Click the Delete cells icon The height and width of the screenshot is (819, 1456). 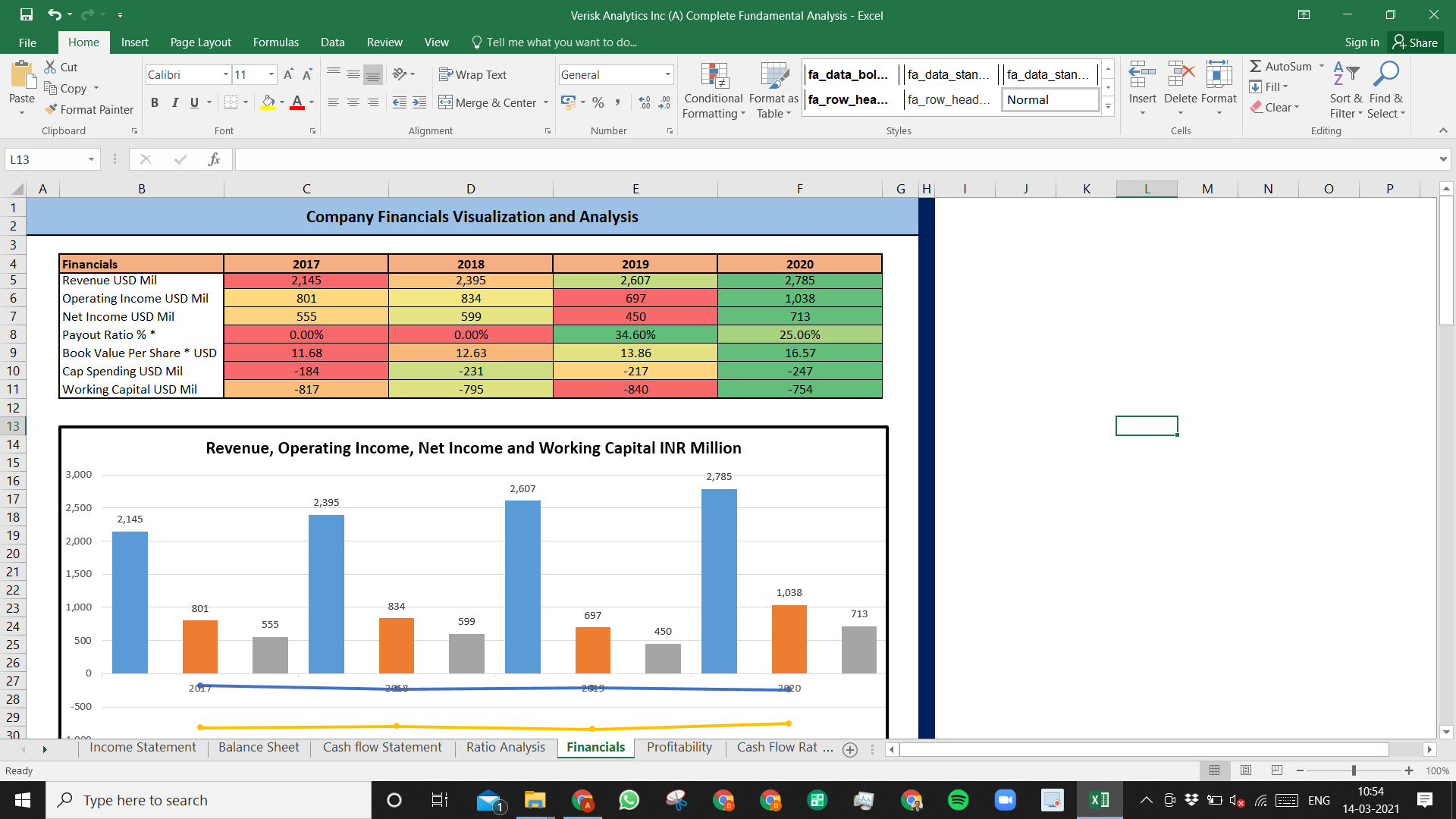(x=1181, y=76)
